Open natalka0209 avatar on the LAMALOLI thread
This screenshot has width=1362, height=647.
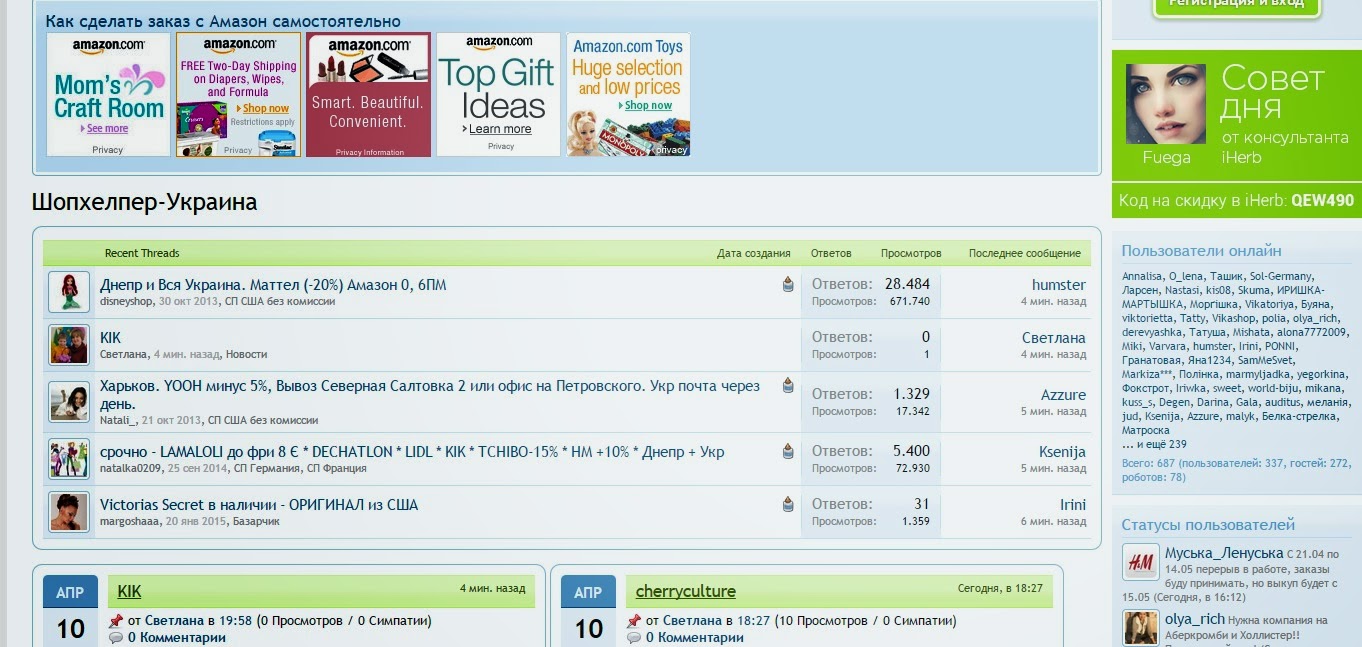point(69,459)
